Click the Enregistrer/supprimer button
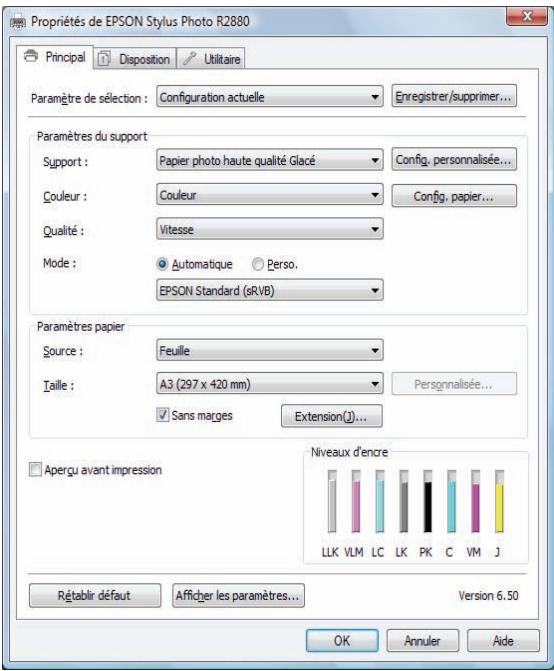 pos(454,96)
